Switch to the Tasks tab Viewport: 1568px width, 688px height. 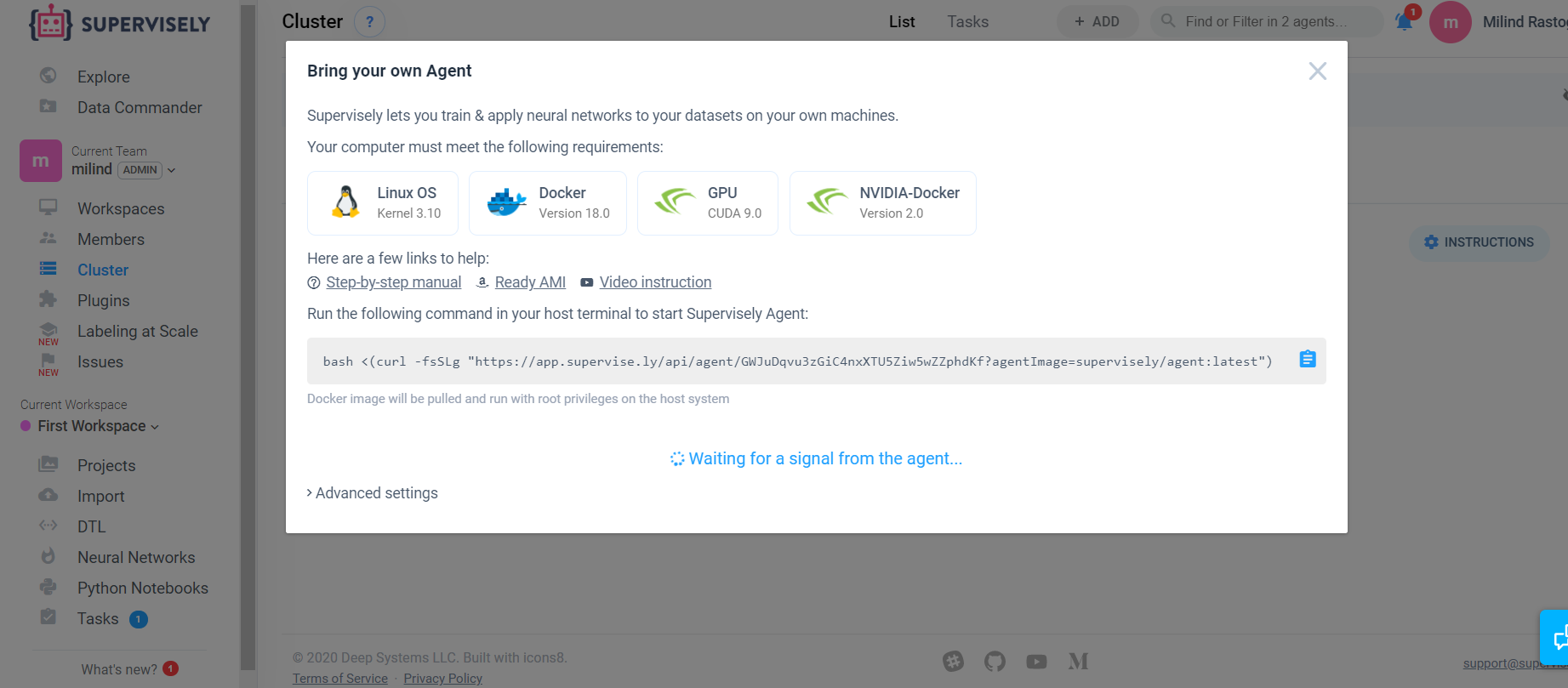pos(968,22)
